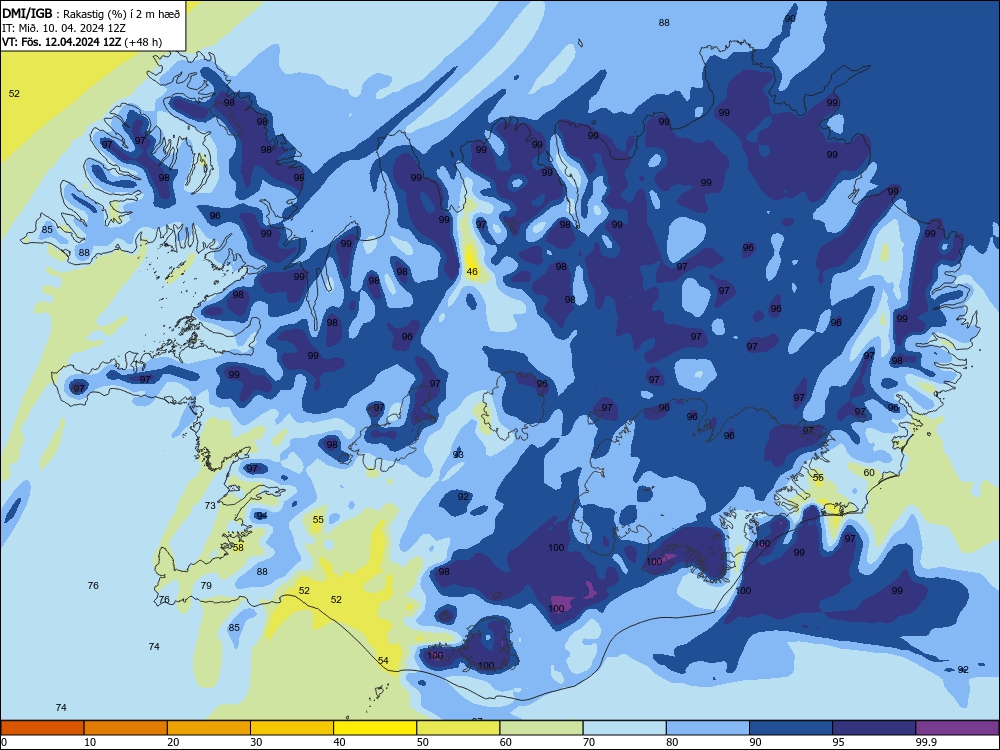This screenshot has width=1000, height=750.
Task: Select the 73 humidity value on the map
Action: tap(210, 505)
